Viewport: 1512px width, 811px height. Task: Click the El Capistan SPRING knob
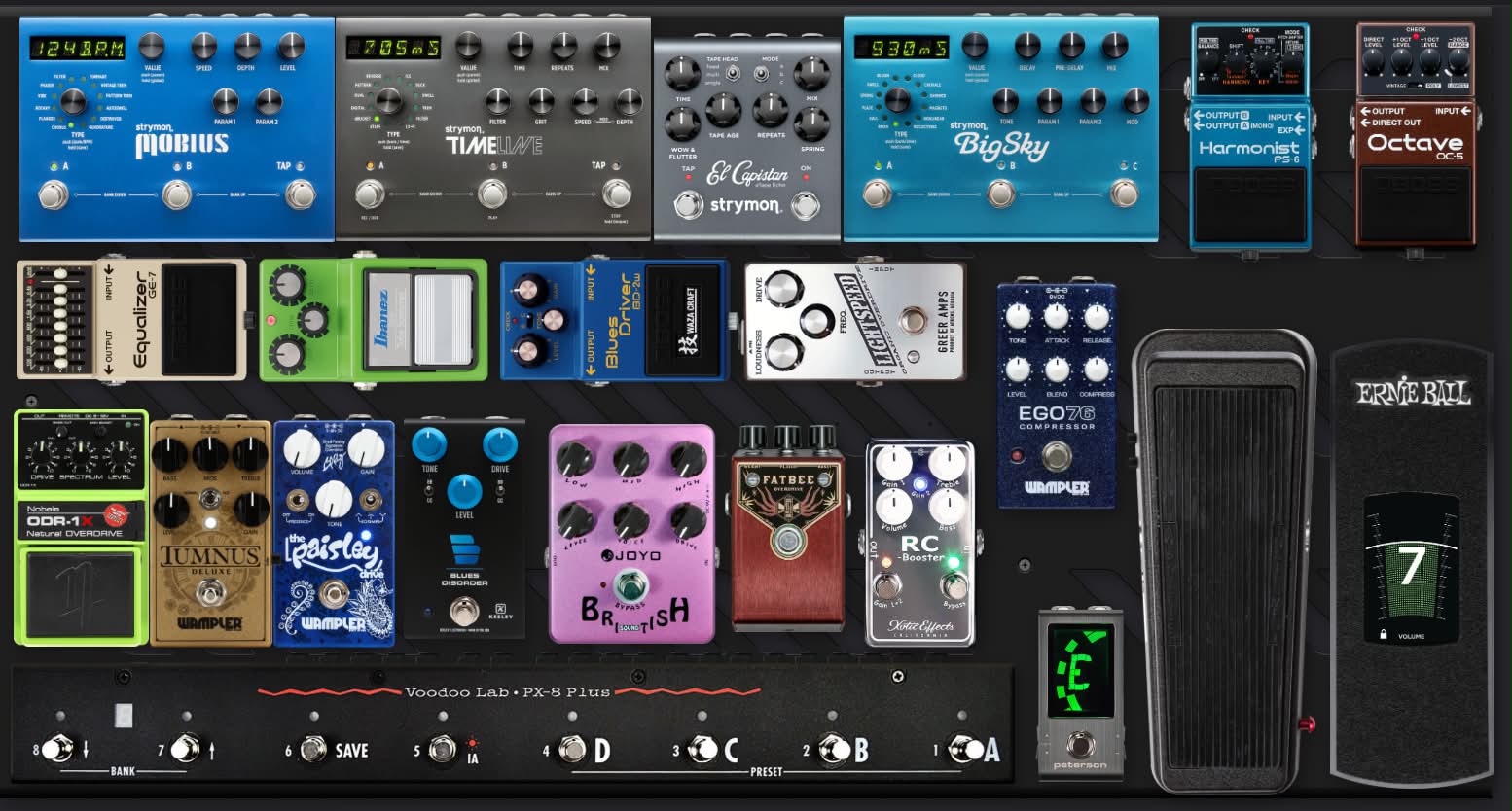[x=810, y=123]
